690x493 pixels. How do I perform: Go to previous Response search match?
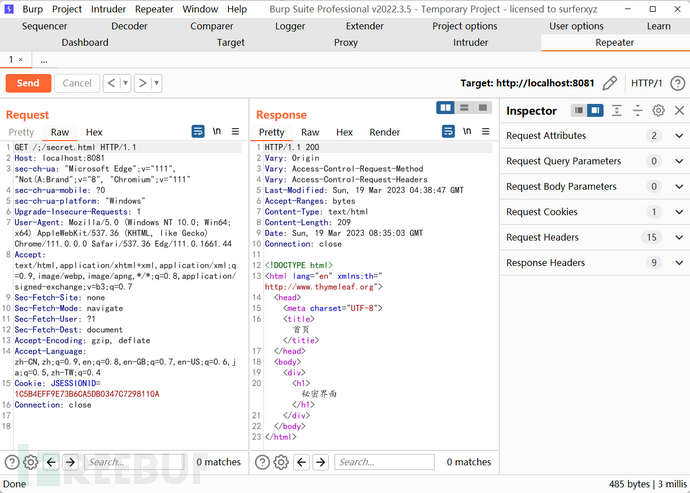301,462
